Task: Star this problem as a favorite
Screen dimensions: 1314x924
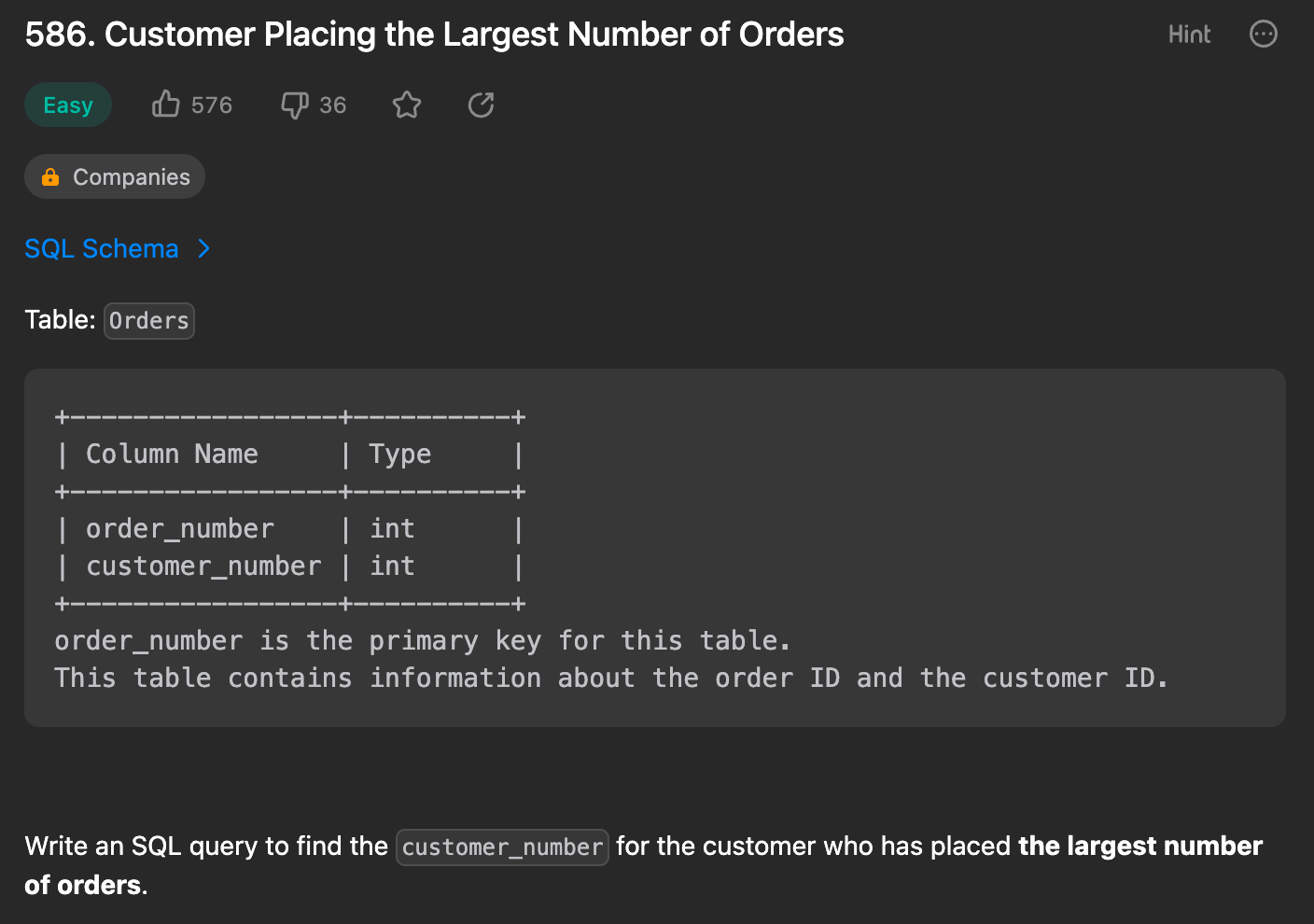Action: pyautogui.click(x=407, y=105)
